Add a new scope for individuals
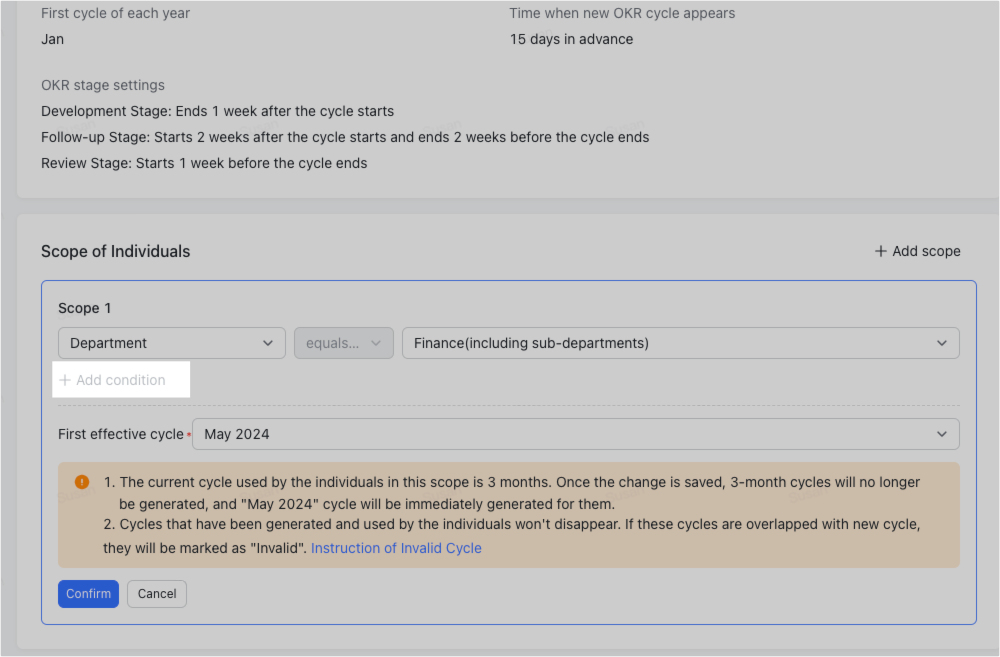This screenshot has width=1000, height=657. tap(916, 251)
